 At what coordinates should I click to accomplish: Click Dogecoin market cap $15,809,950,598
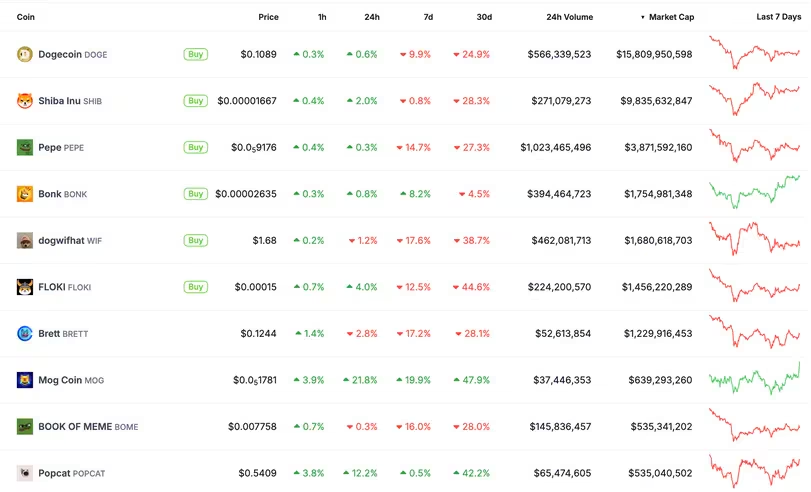coord(654,54)
